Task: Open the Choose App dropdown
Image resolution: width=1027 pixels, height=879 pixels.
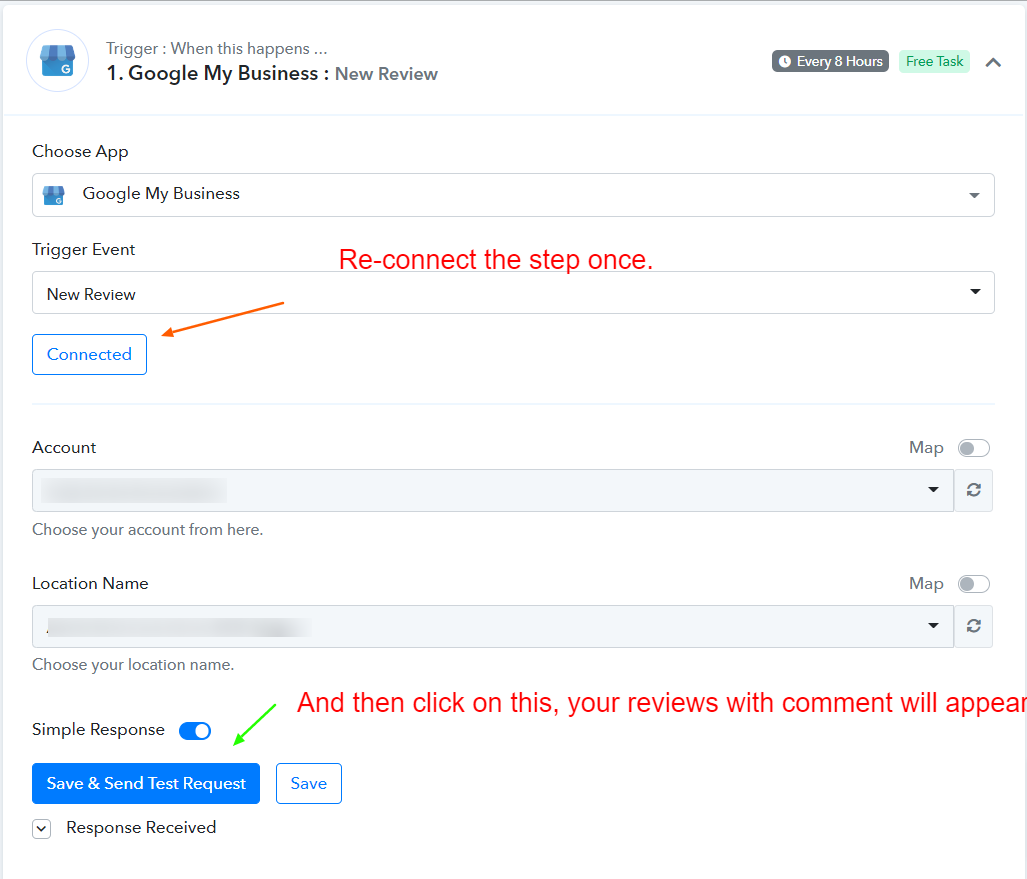Action: pos(513,195)
